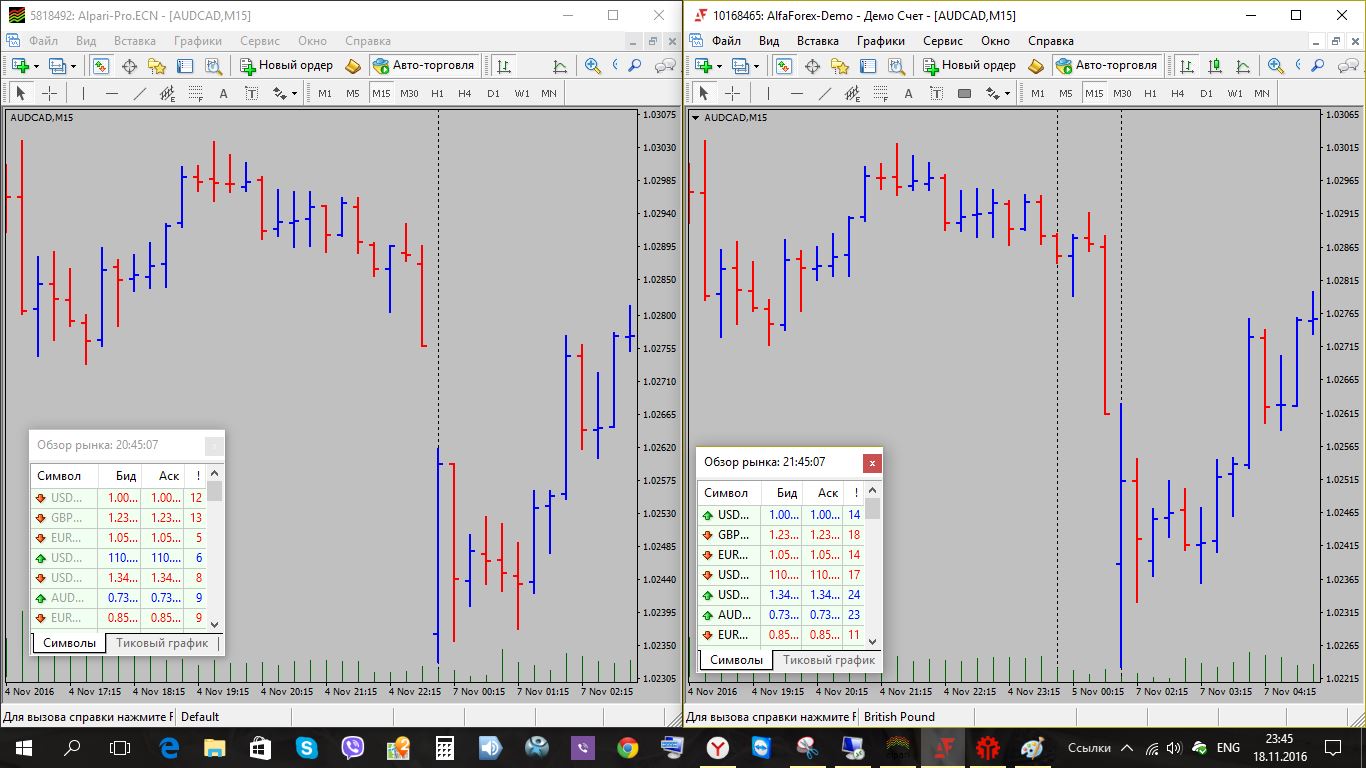Toggle Data Window crosshair-circle icon in Alpari window
Screen dimensions: 1366x768
coord(129,66)
